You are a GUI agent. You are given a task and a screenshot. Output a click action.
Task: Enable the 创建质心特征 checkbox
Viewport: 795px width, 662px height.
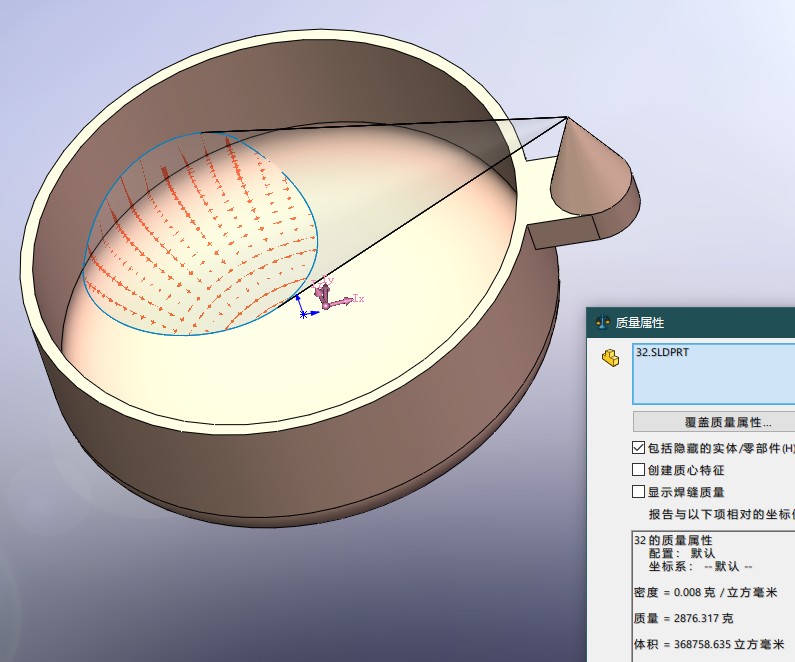point(639,470)
